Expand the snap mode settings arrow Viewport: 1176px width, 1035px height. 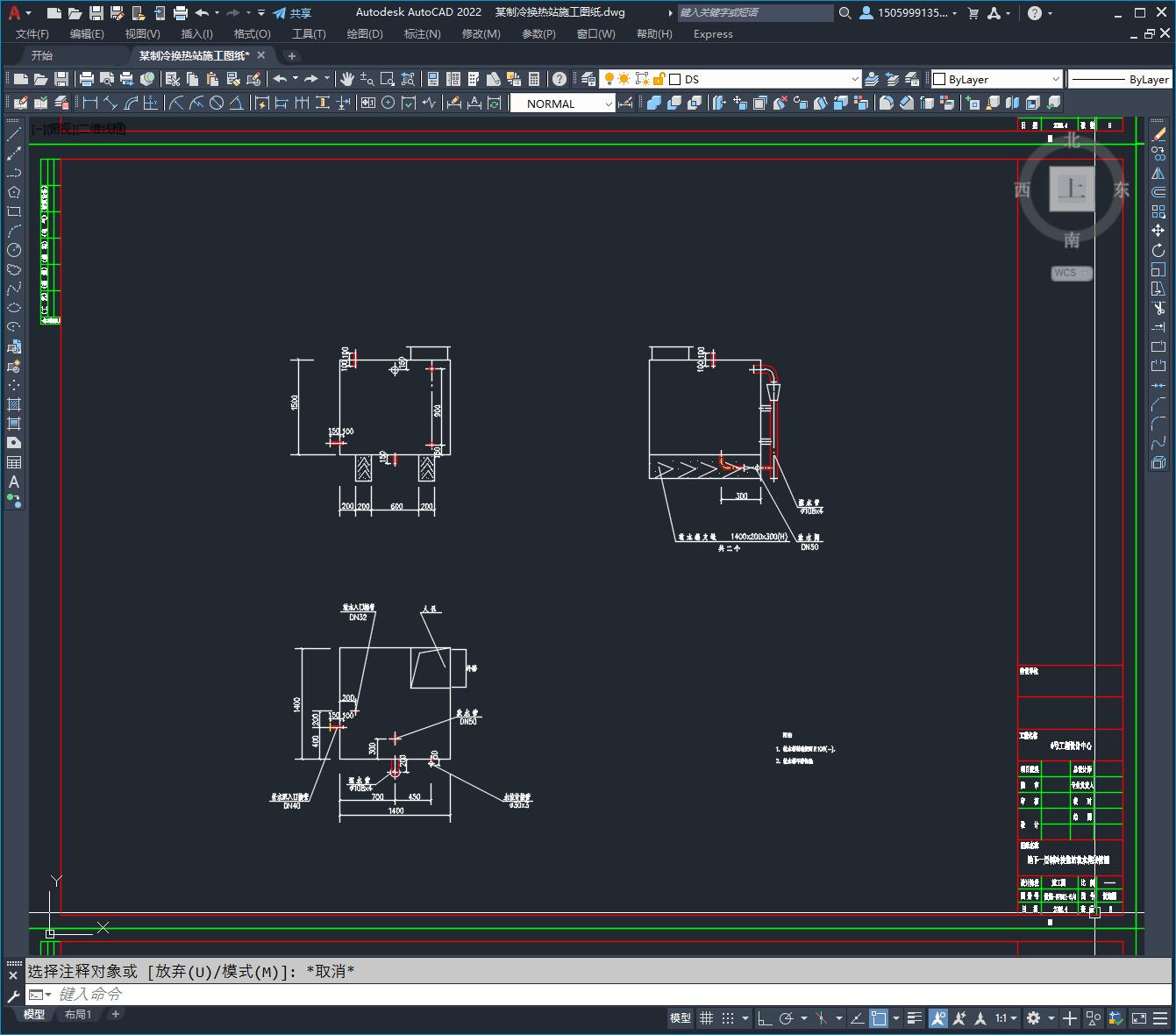point(745,1018)
